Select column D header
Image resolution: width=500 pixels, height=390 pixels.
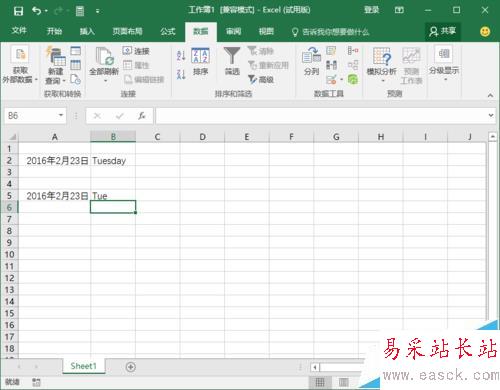[x=202, y=137]
